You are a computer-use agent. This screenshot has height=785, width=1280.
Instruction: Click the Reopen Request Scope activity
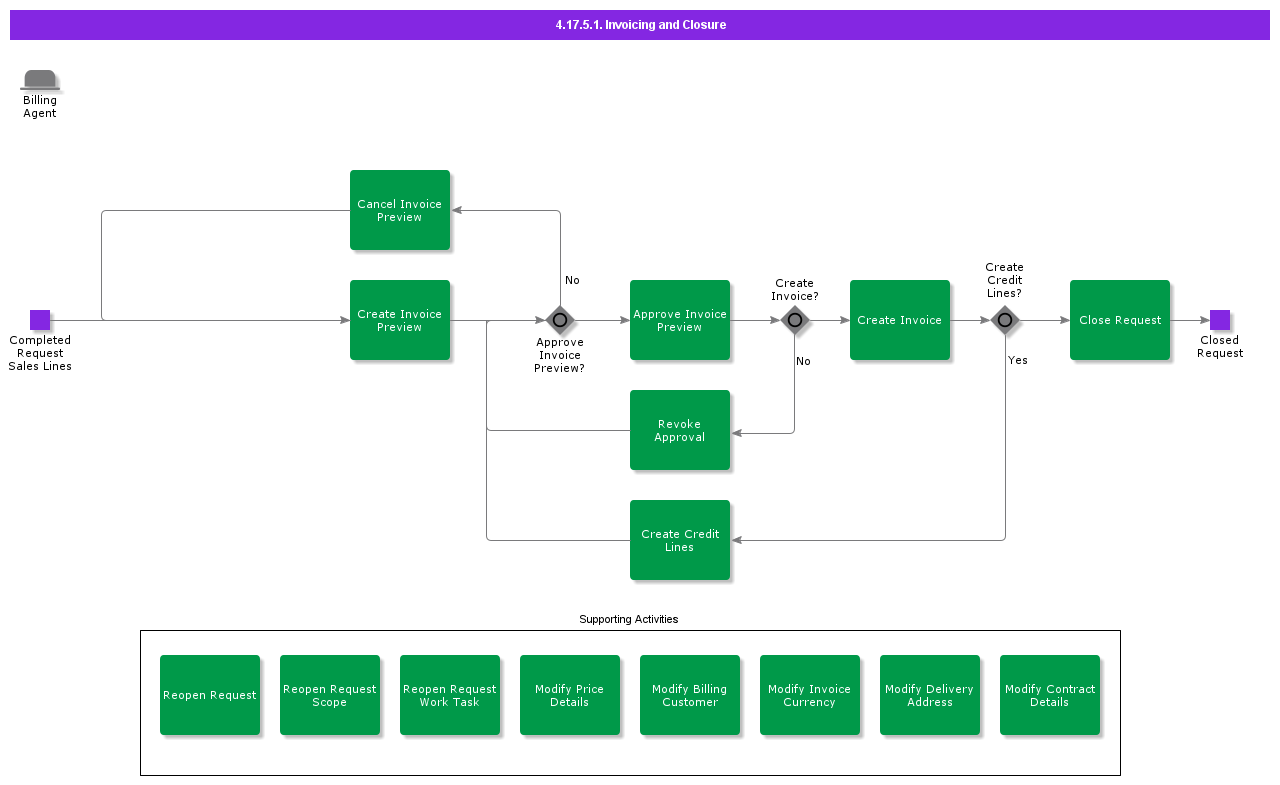[330, 695]
